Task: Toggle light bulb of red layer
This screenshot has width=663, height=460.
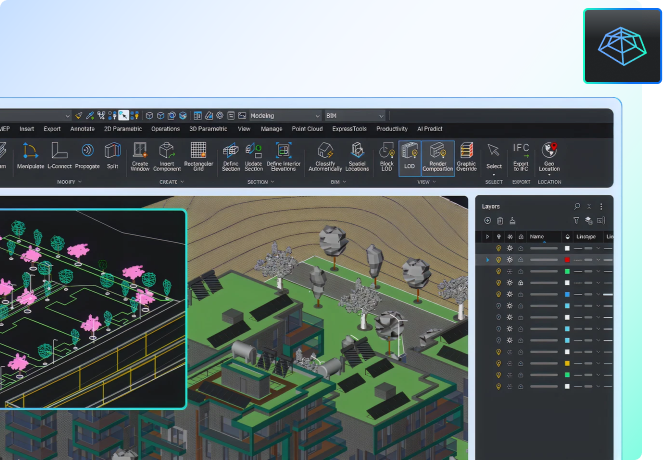Action: (499, 259)
